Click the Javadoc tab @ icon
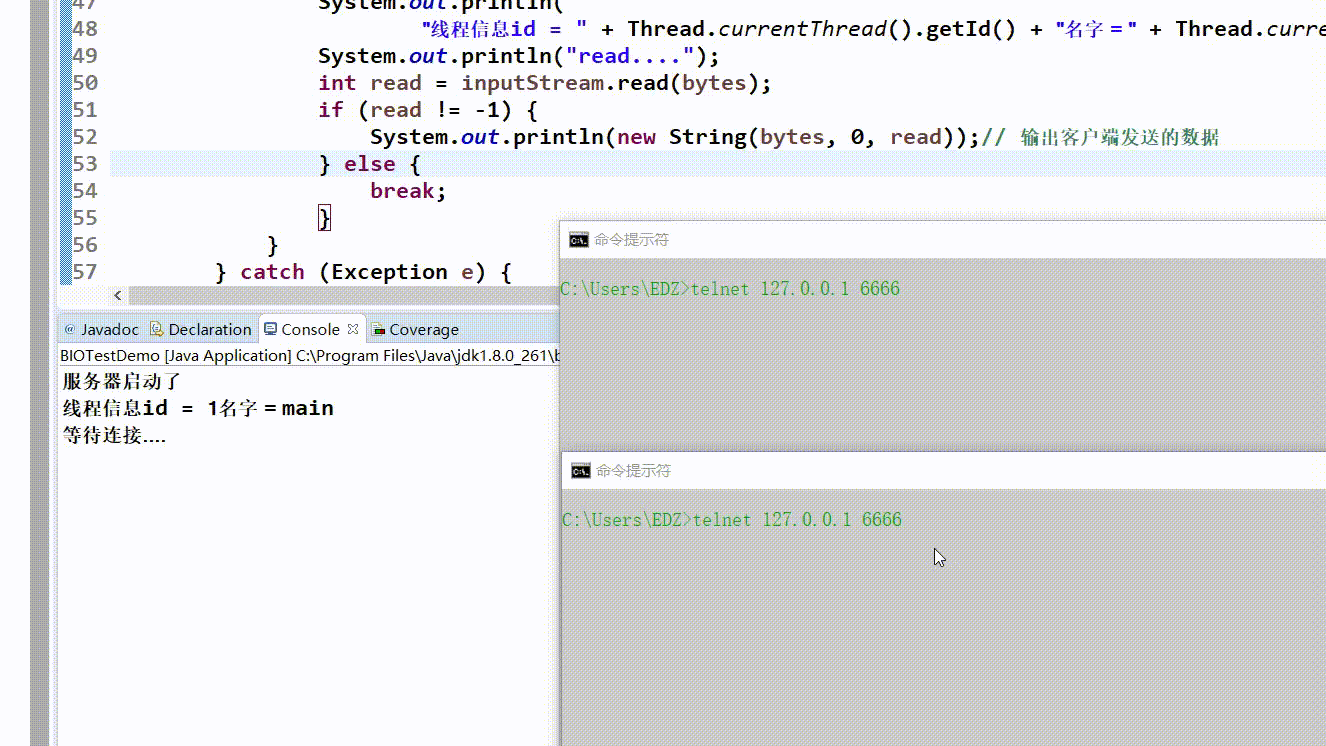Image resolution: width=1326 pixels, height=746 pixels. point(70,329)
